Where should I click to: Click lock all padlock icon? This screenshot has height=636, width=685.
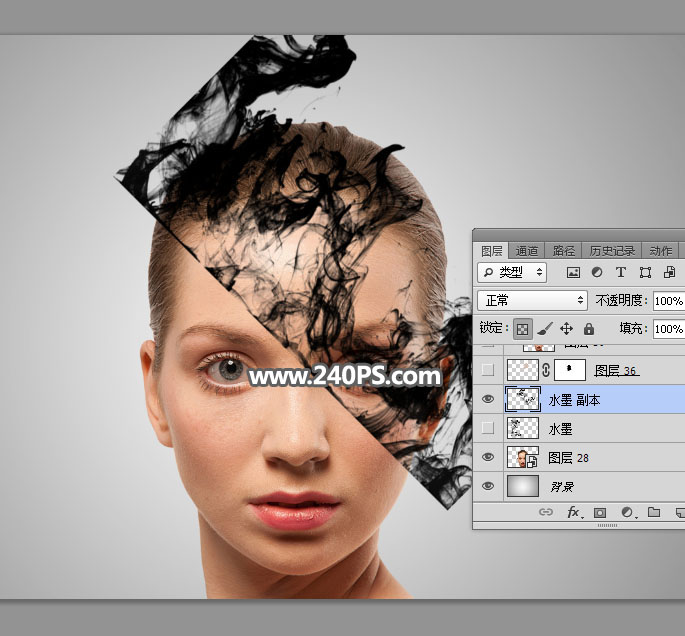point(589,329)
